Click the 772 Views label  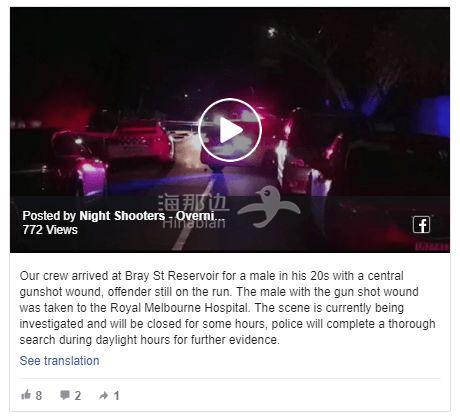point(50,230)
